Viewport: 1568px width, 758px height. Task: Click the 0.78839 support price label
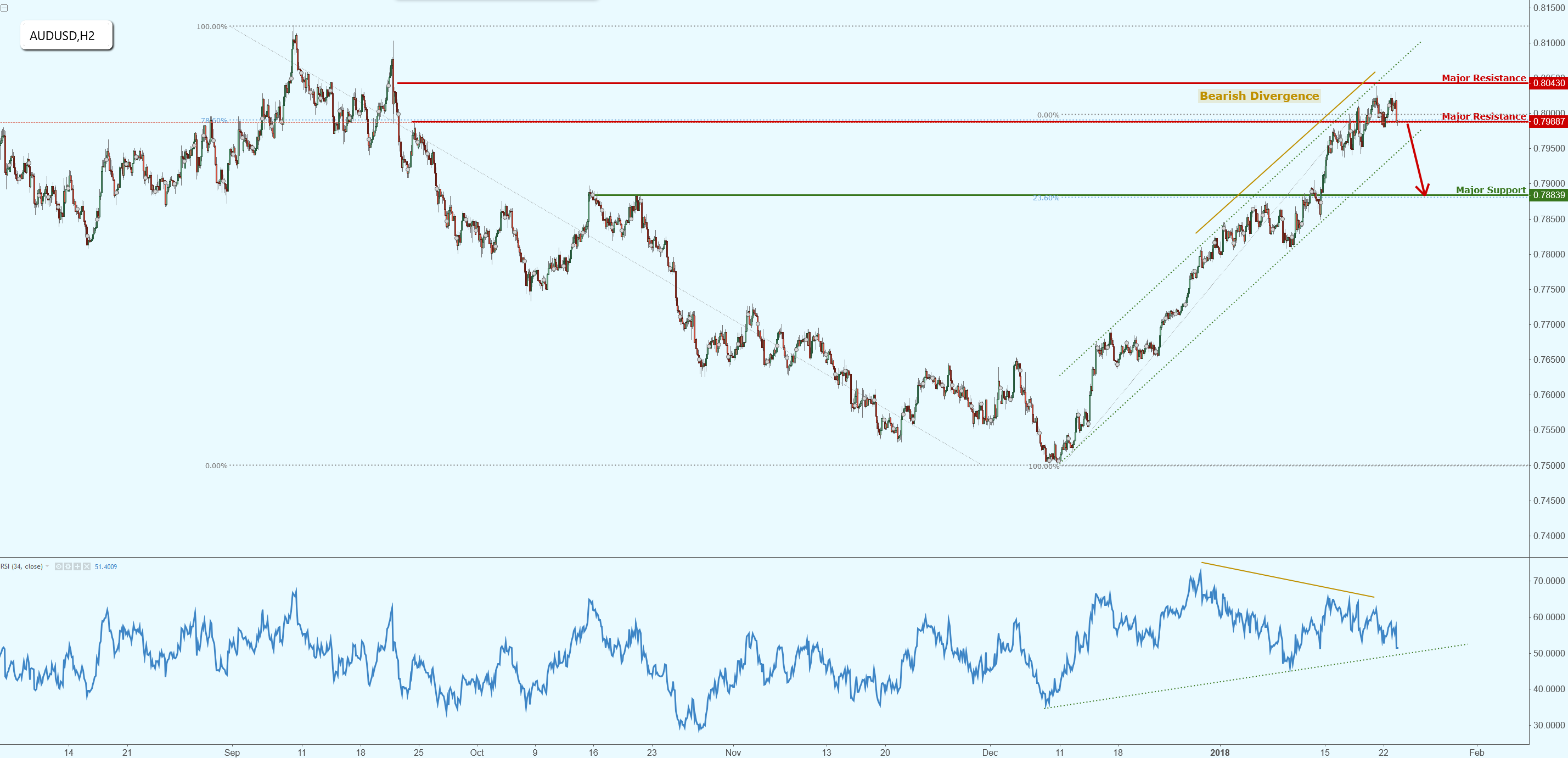pos(1548,195)
